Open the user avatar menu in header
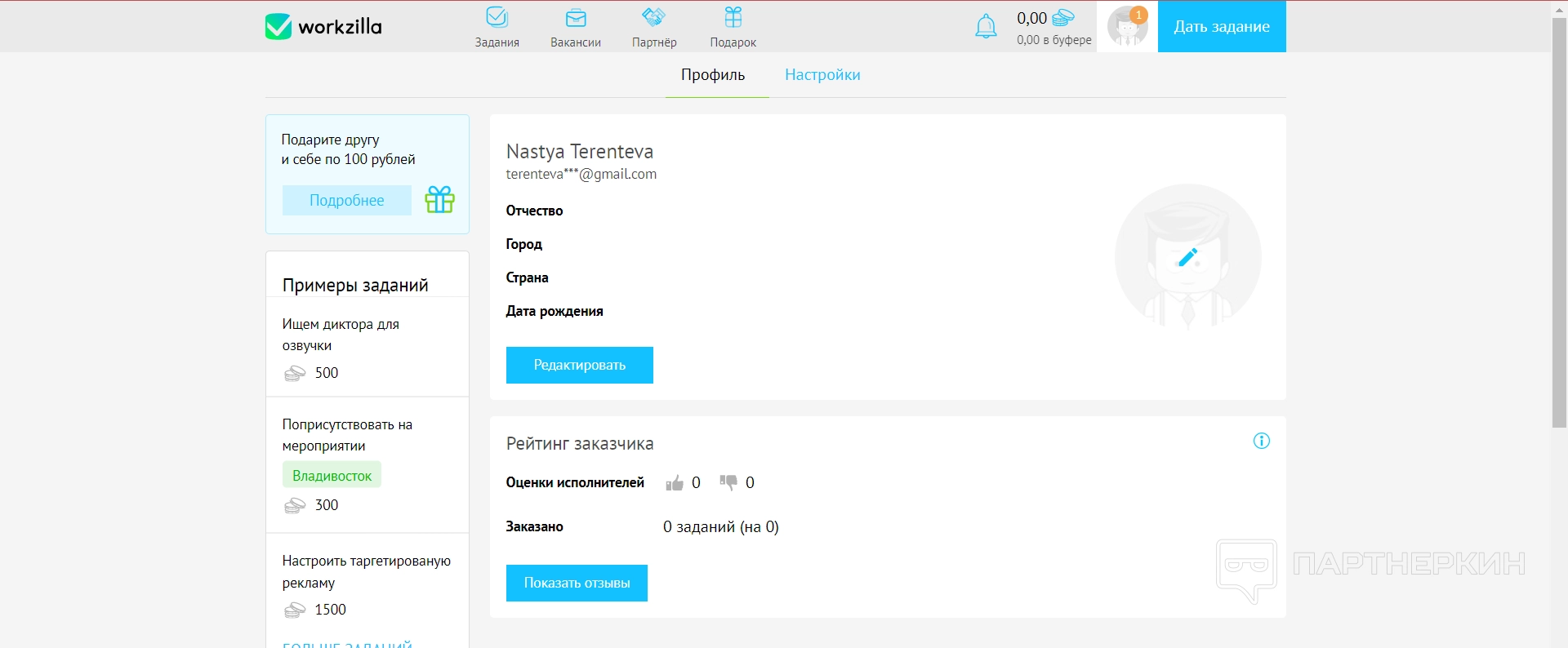This screenshot has height=648, width=1568. [x=1127, y=26]
